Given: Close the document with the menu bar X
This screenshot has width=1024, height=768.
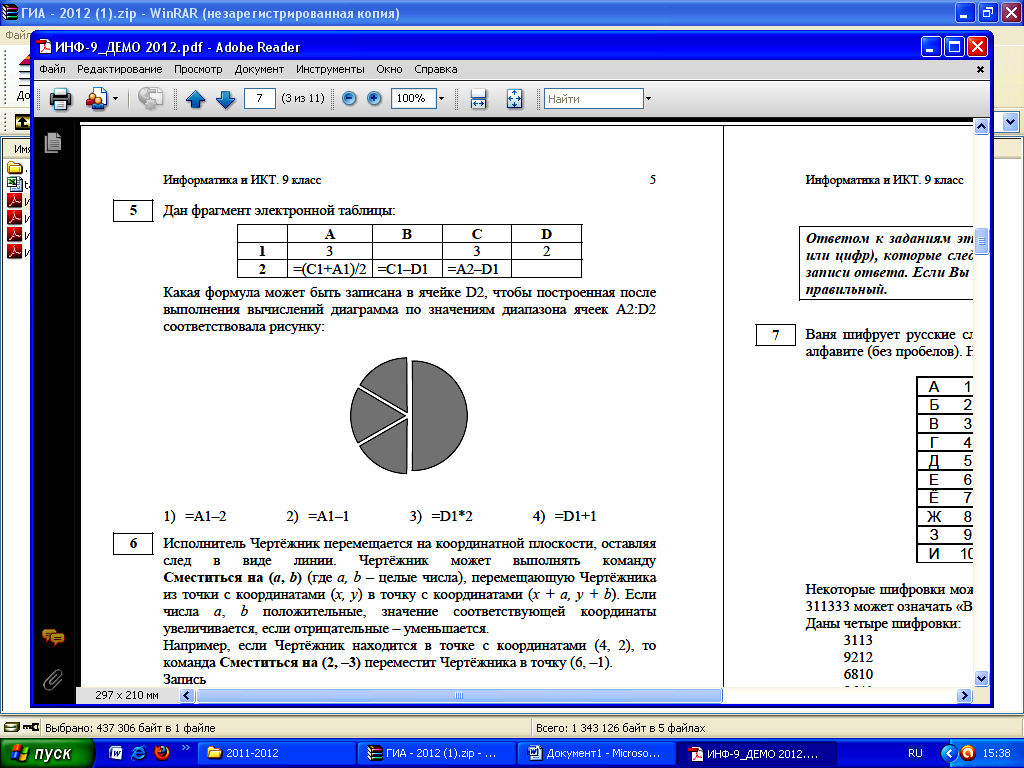Looking at the screenshot, I should (980, 69).
